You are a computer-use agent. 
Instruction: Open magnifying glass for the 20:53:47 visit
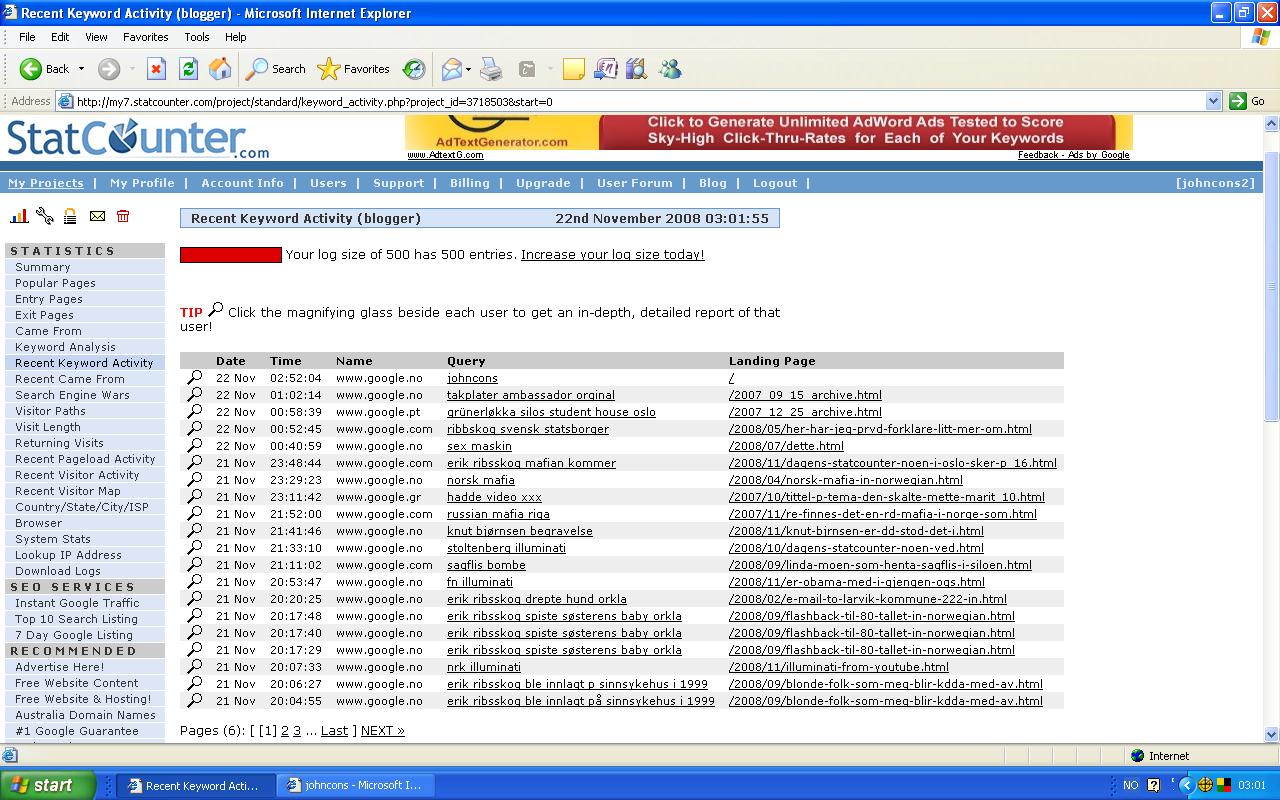pyautogui.click(x=195, y=582)
